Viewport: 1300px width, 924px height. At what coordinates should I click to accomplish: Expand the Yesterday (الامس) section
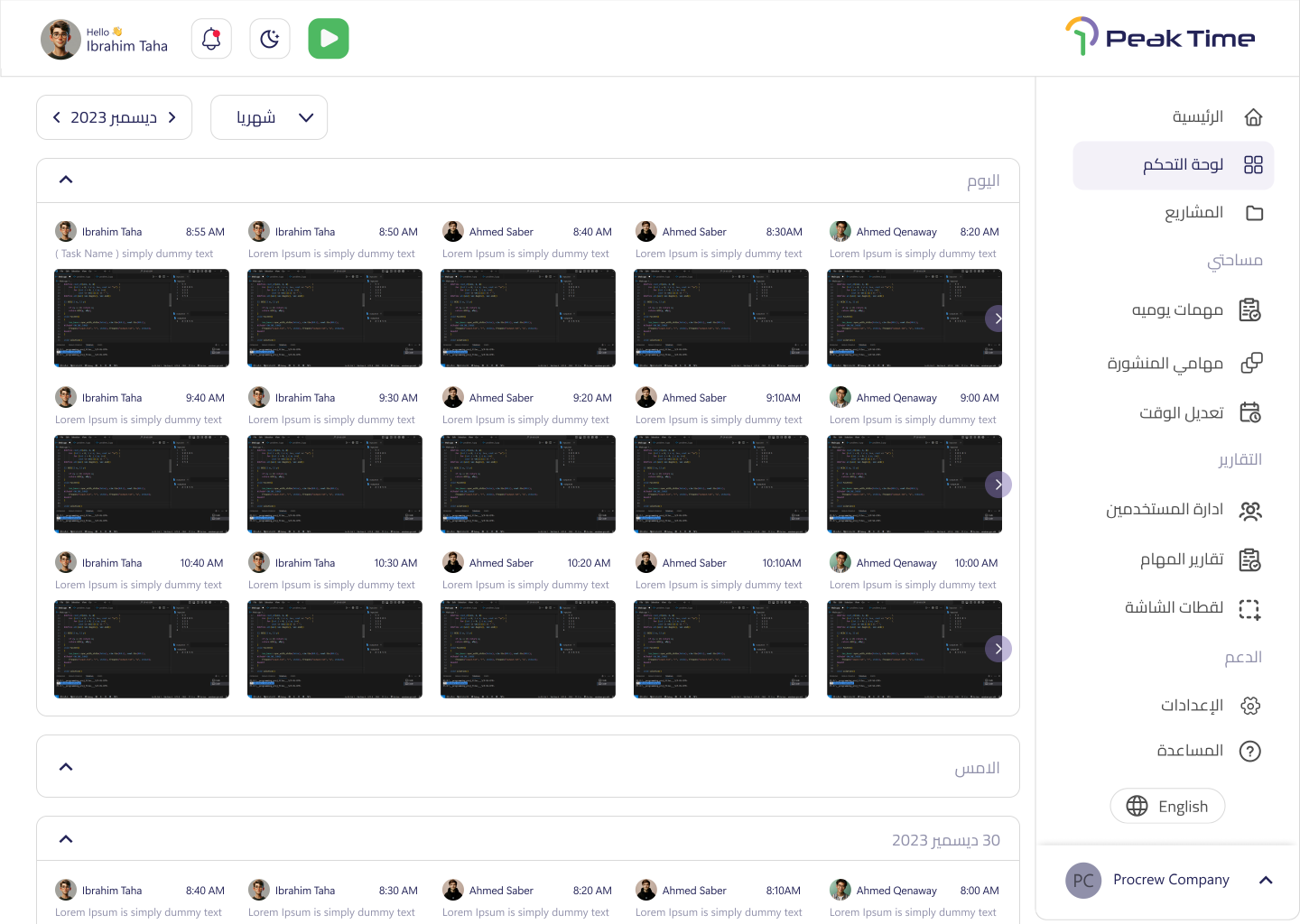point(66,767)
